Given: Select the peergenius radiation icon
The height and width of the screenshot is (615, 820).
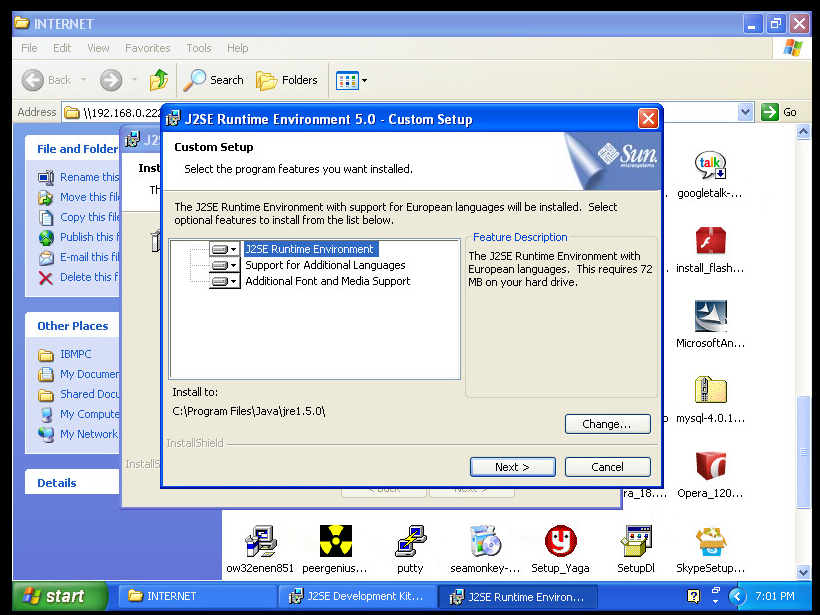Looking at the screenshot, I should point(336,541).
